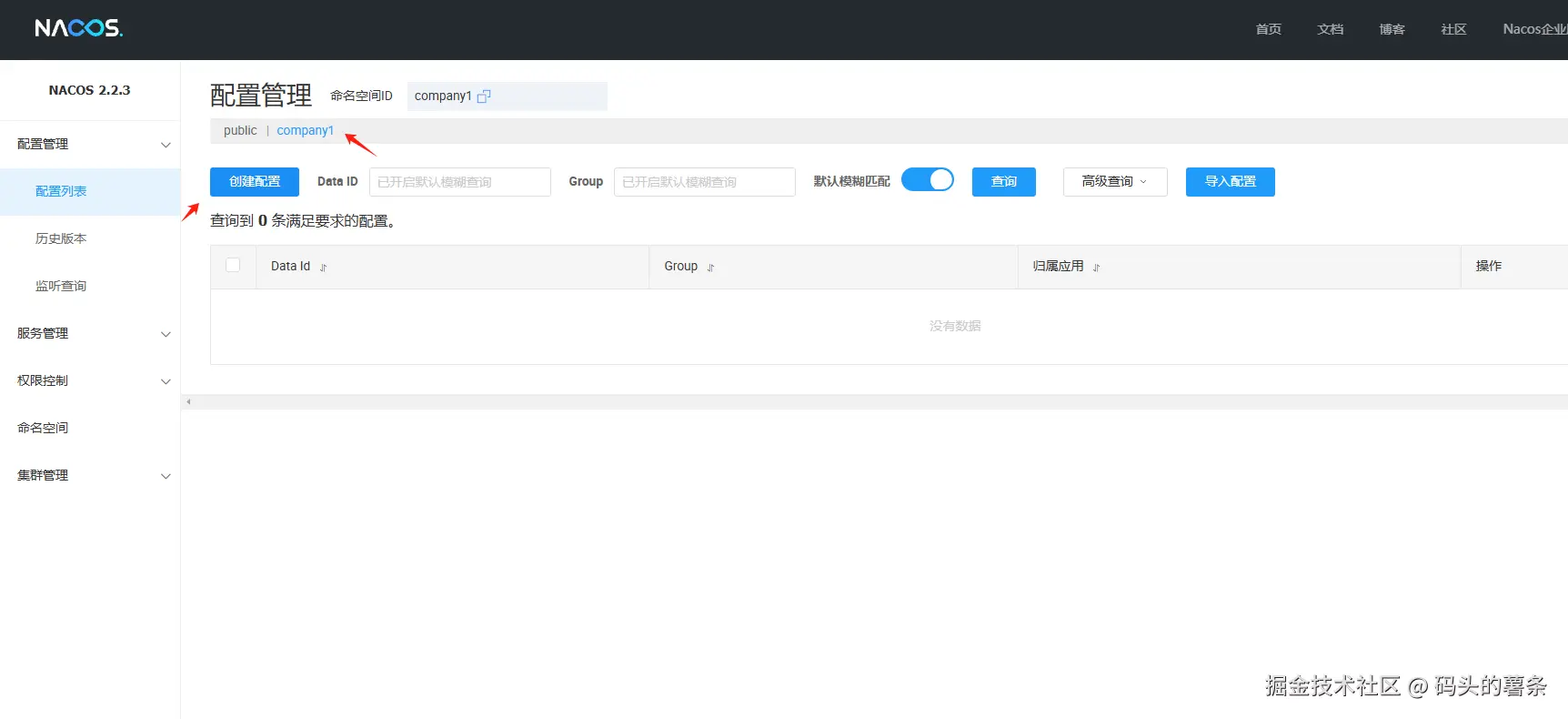
Task: Click NACOS 2.2.3 version text
Action: (89, 90)
